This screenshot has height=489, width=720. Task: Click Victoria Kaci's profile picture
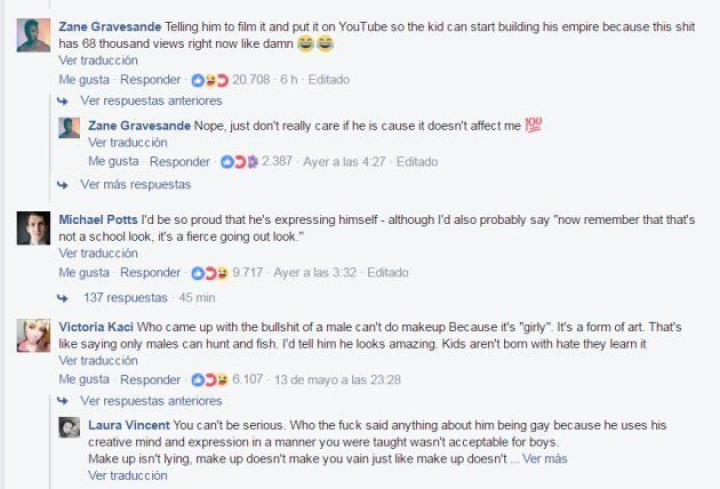point(34,335)
